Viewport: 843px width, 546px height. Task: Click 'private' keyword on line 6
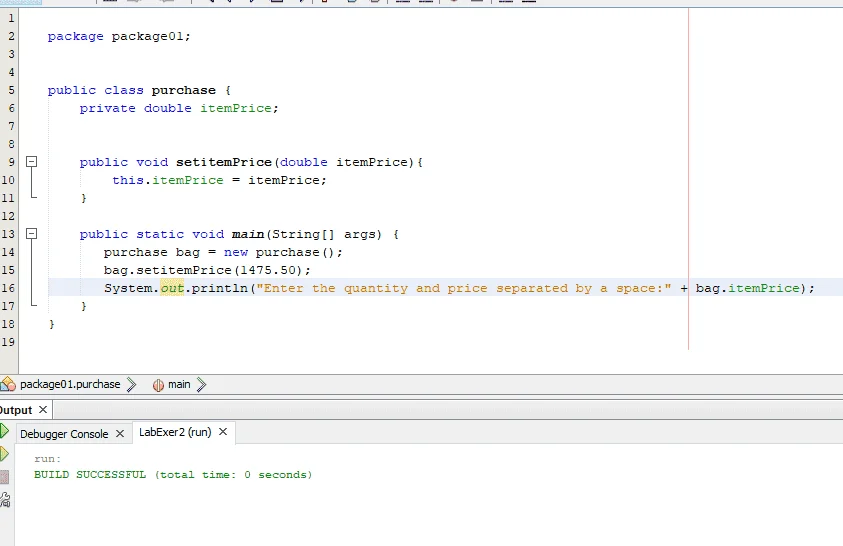click(108, 108)
